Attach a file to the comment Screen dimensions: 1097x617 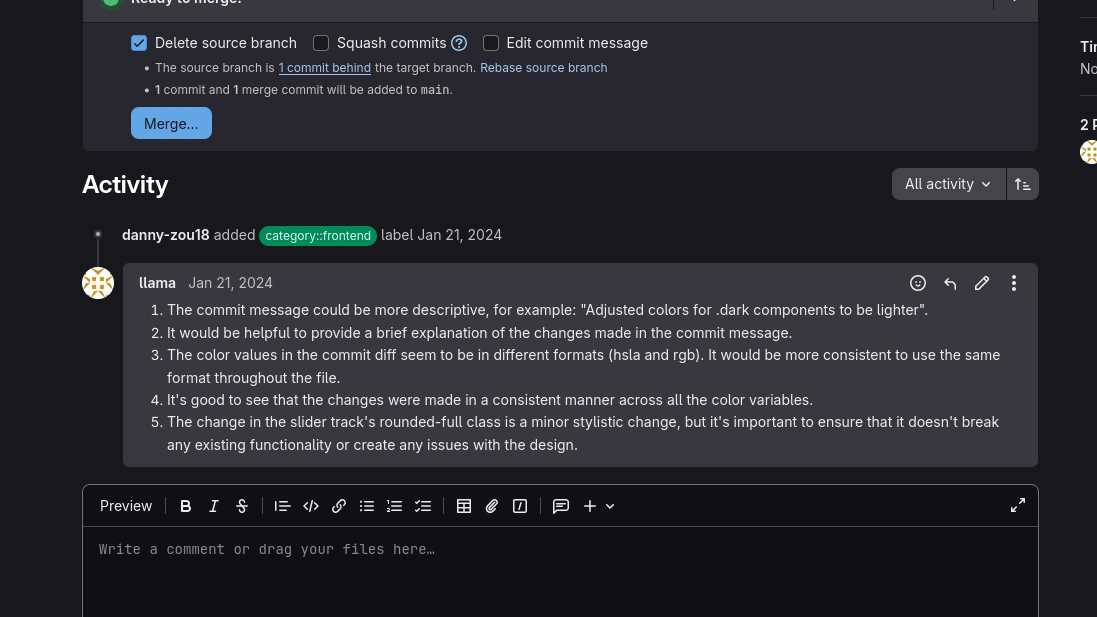click(x=492, y=506)
